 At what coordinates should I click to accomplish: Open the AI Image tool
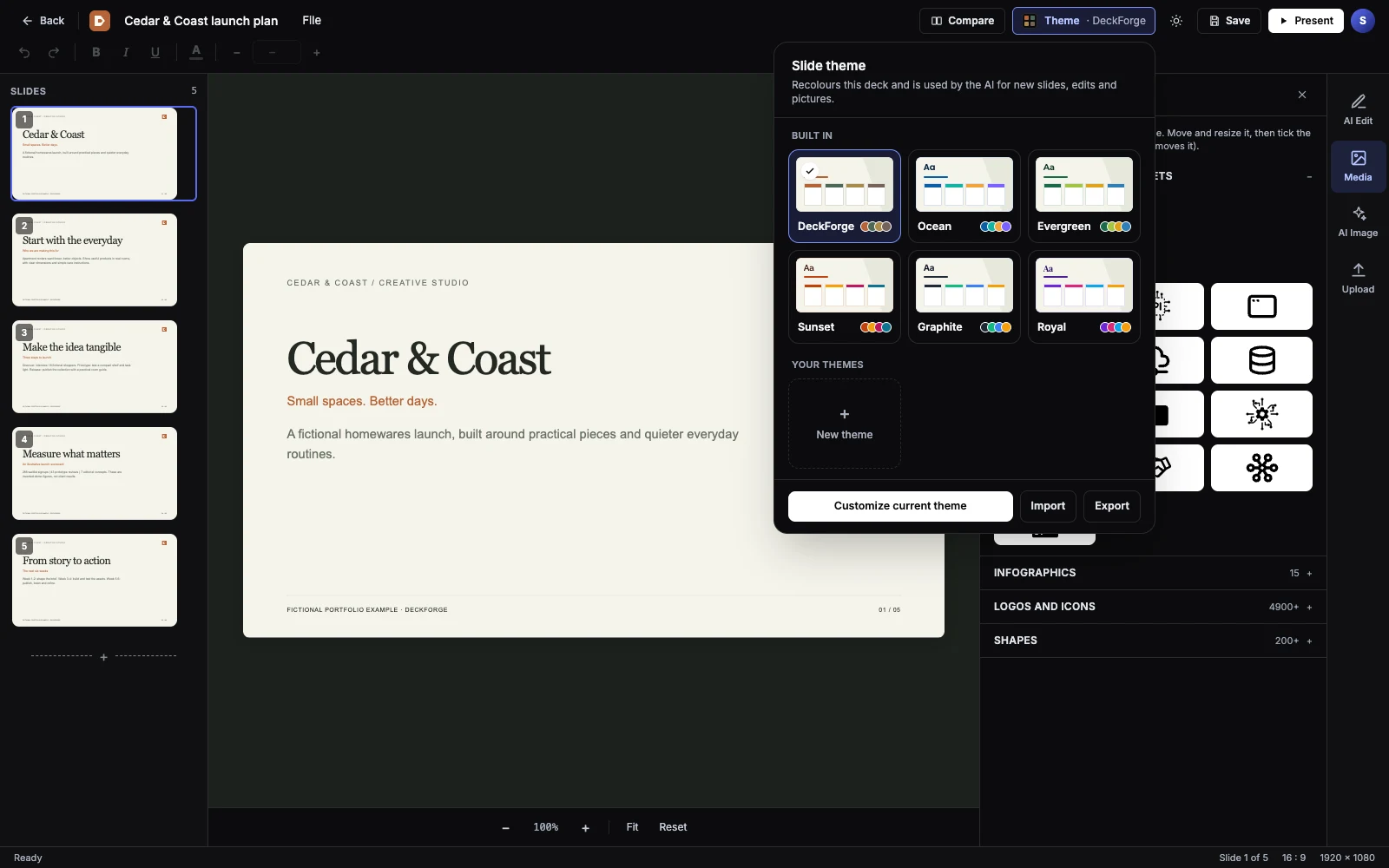point(1358,222)
